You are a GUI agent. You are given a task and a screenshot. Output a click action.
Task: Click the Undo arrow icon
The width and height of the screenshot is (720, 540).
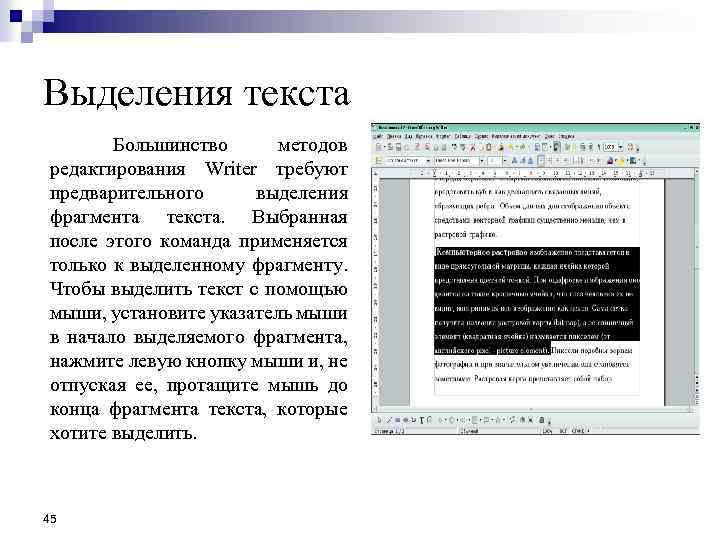510,147
